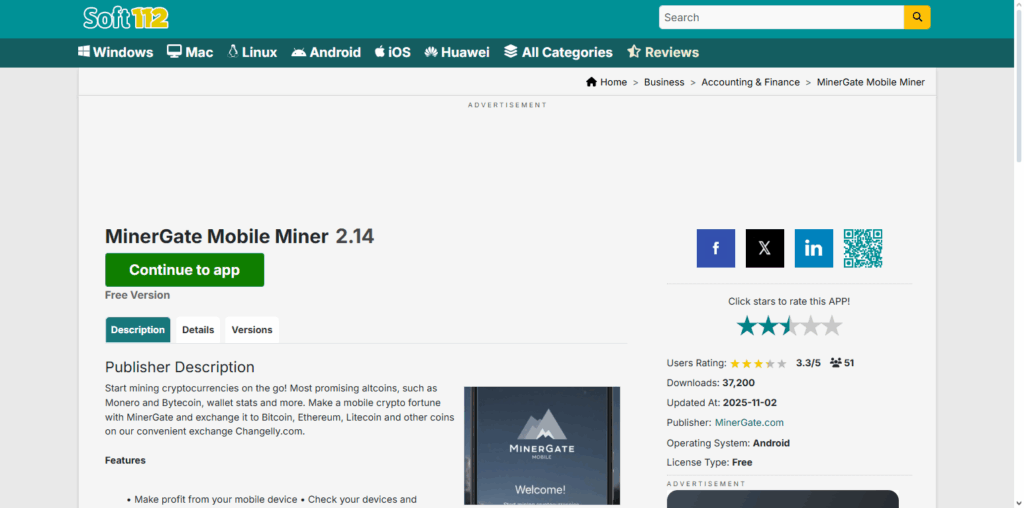The width and height of the screenshot is (1024, 508).
Task: Click the License Type Free value
Action: [742, 462]
